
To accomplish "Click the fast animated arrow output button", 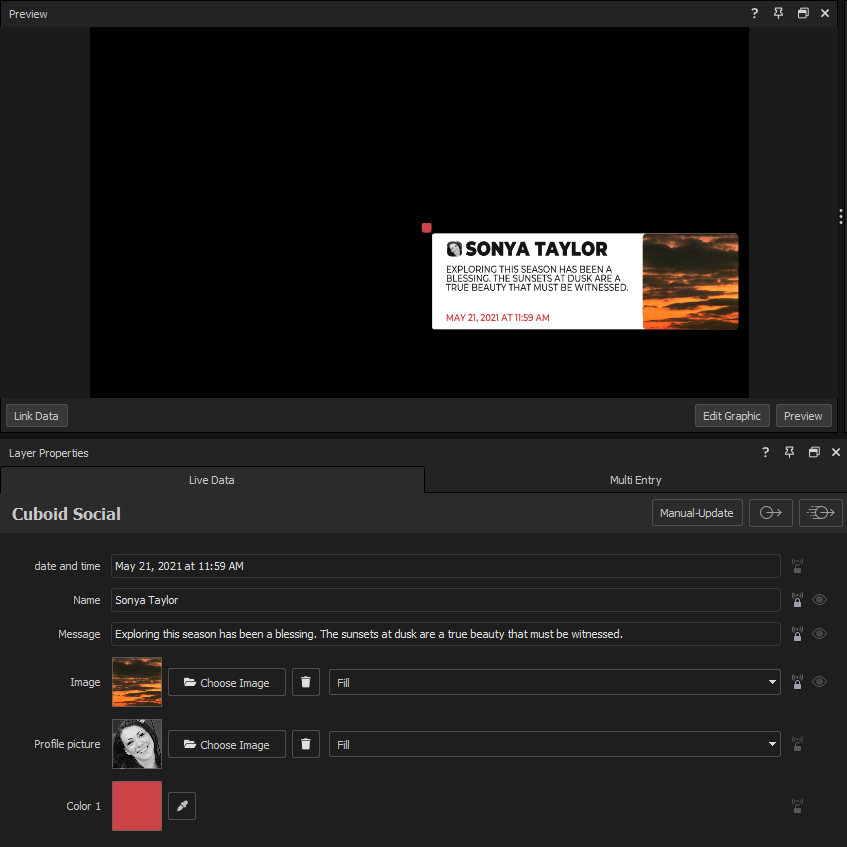I will click(821, 513).
